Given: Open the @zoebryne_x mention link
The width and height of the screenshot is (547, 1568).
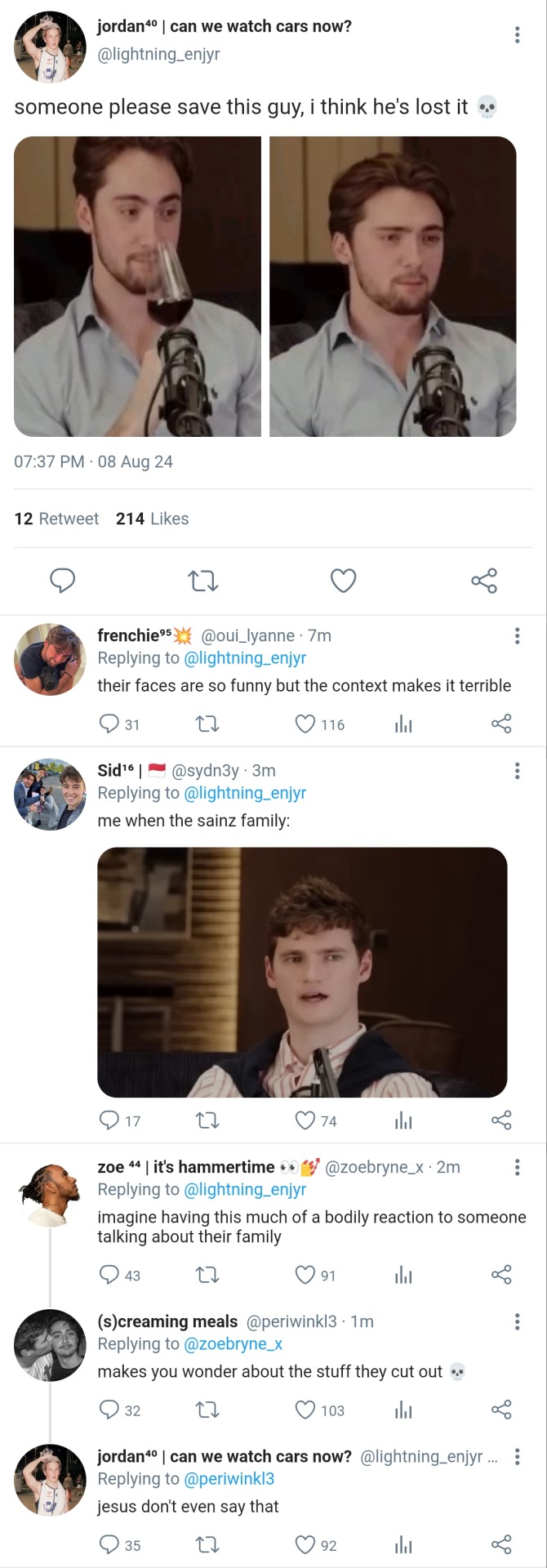Looking at the screenshot, I should pos(233,1343).
